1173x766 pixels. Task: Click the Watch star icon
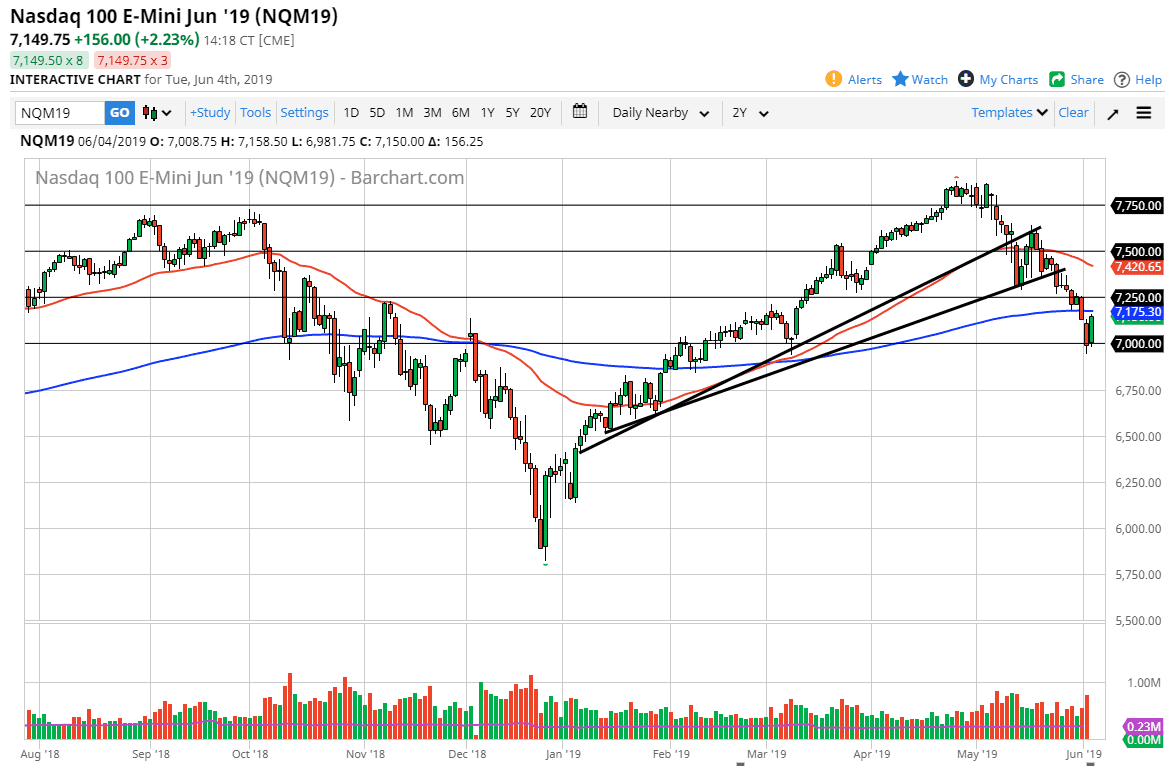point(900,79)
